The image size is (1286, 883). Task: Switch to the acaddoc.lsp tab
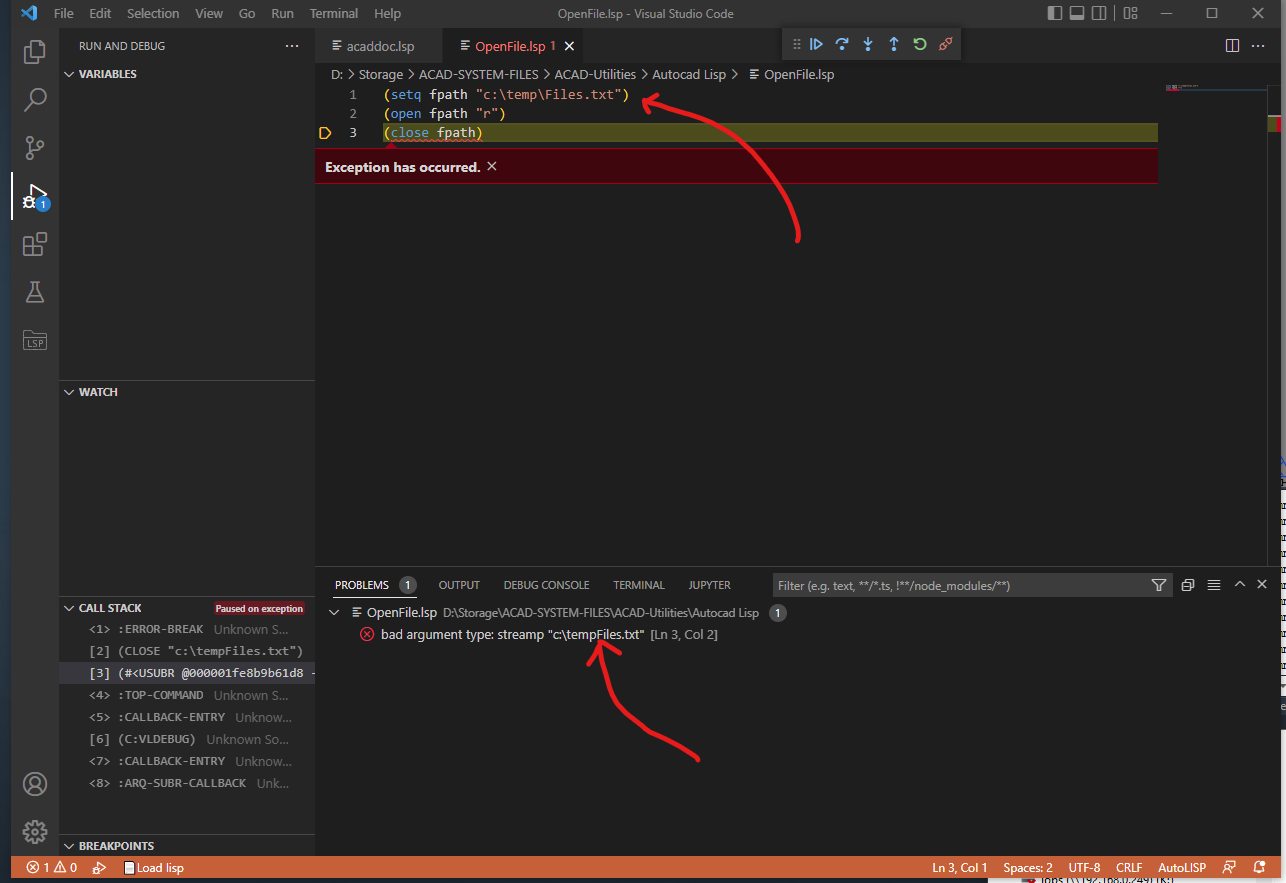click(381, 45)
